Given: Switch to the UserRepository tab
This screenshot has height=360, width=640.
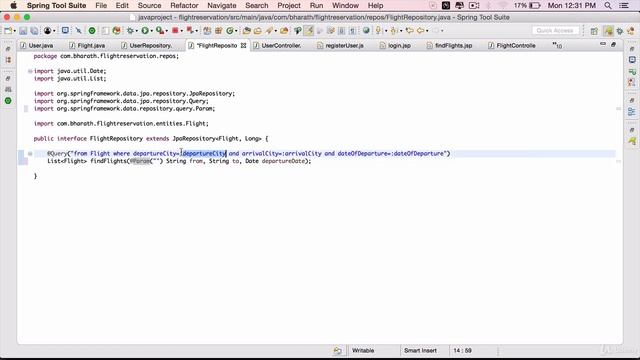Looking at the screenshot, I should tap(147, 46).
